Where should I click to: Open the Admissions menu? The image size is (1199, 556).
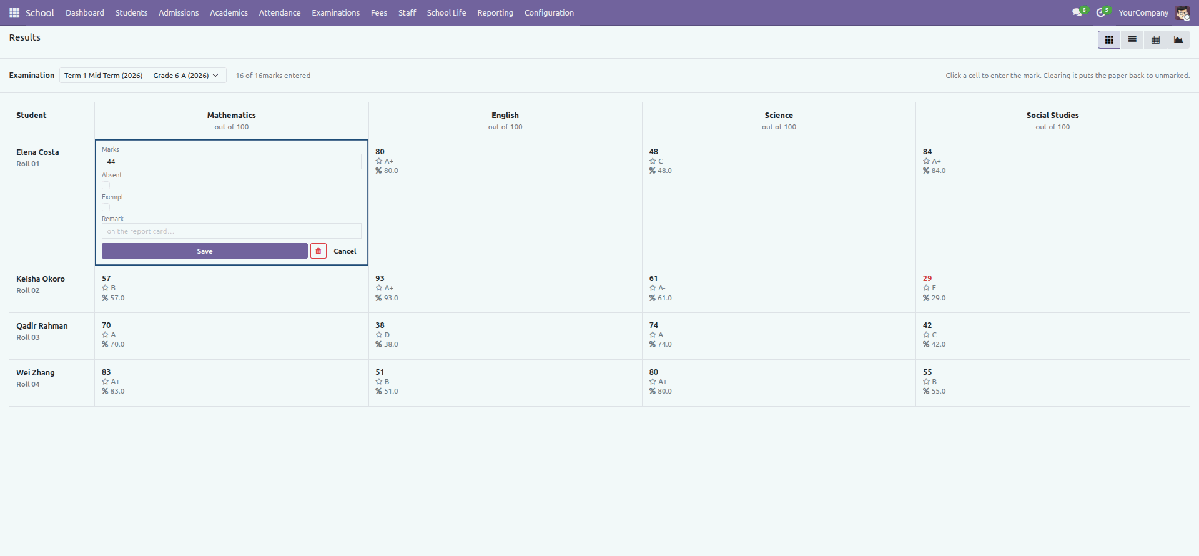(x=178, y=13)
